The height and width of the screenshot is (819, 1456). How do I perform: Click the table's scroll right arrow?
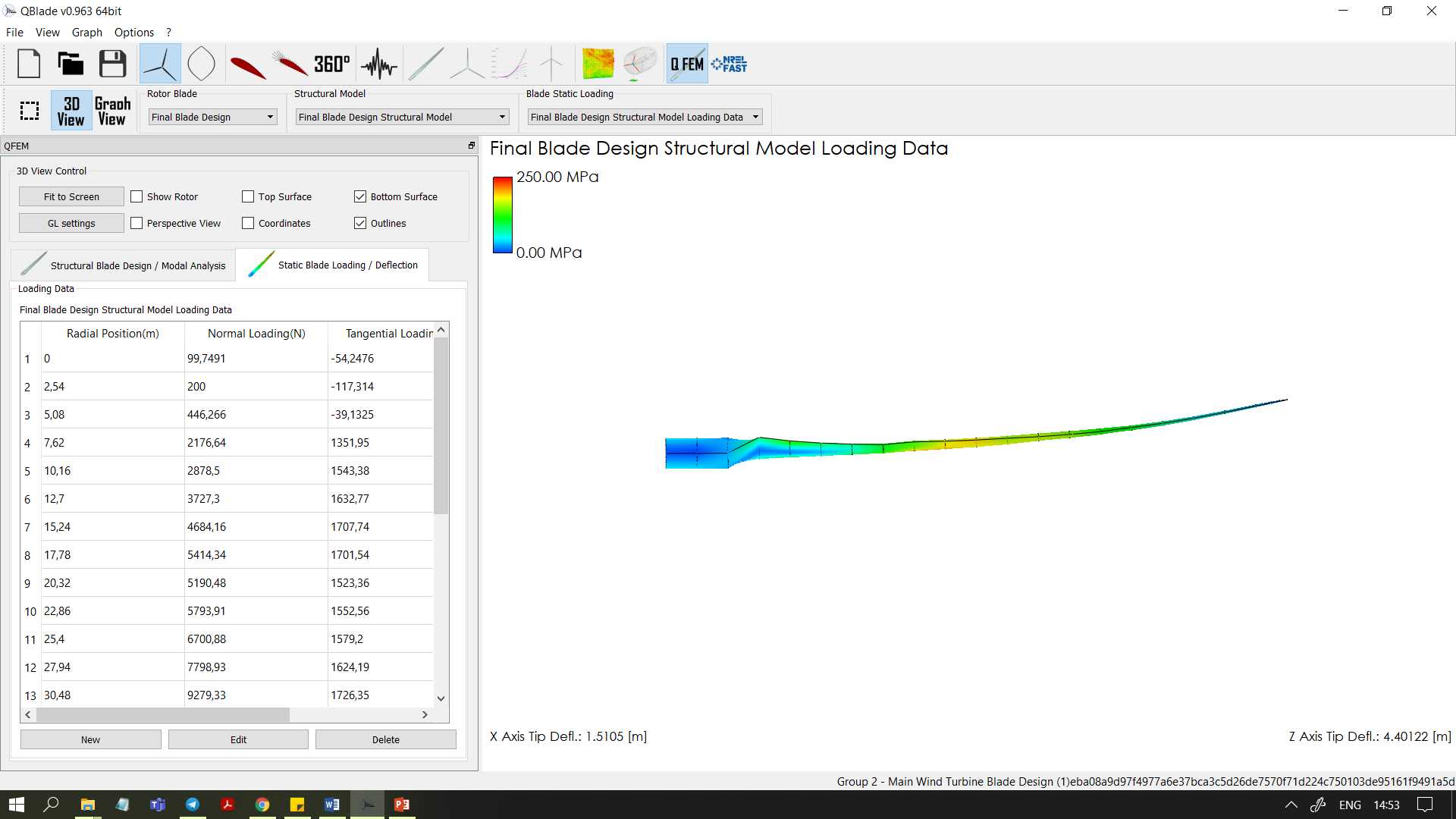(425, 714)
